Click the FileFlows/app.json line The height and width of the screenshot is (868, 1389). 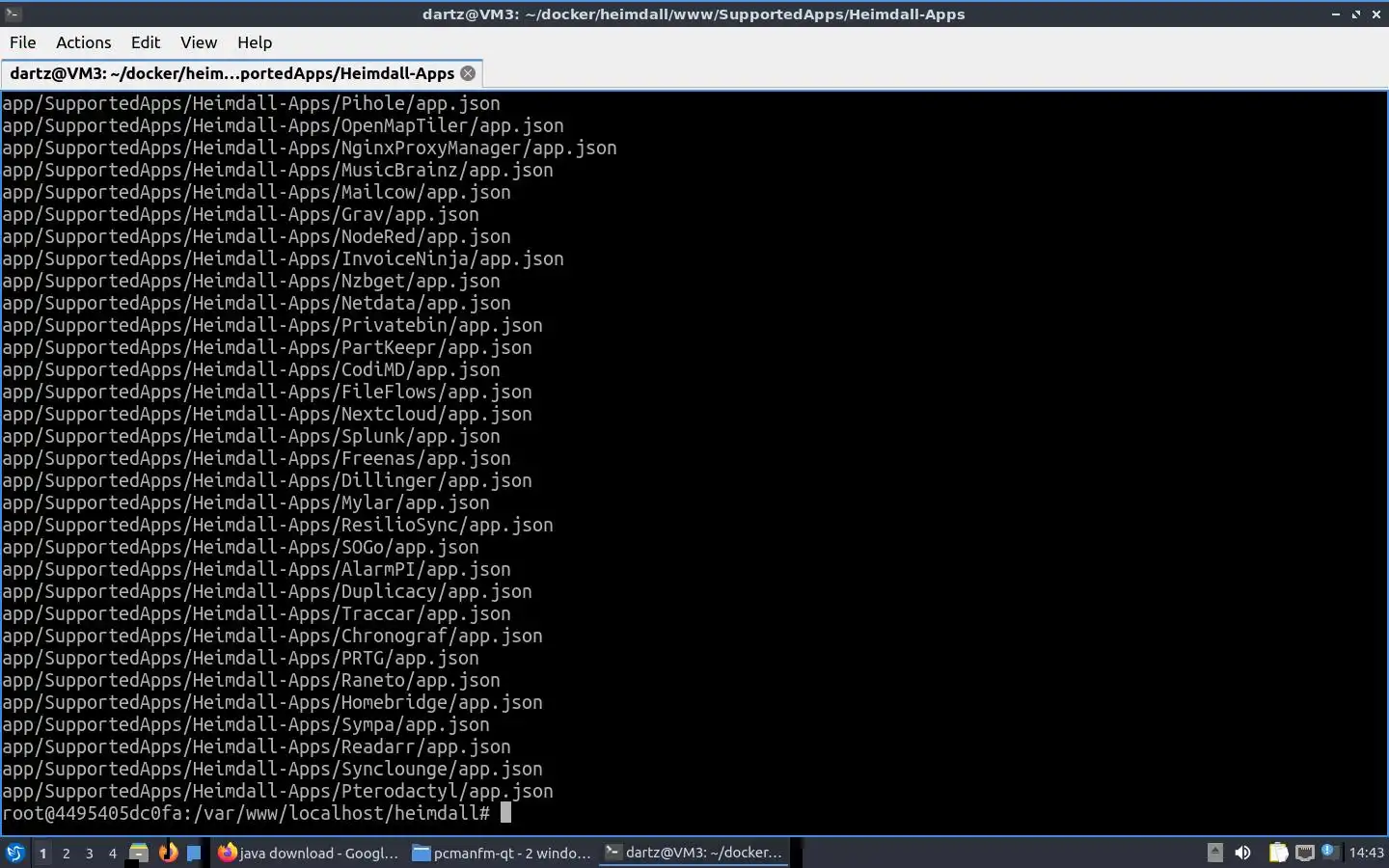coord(267,392)
